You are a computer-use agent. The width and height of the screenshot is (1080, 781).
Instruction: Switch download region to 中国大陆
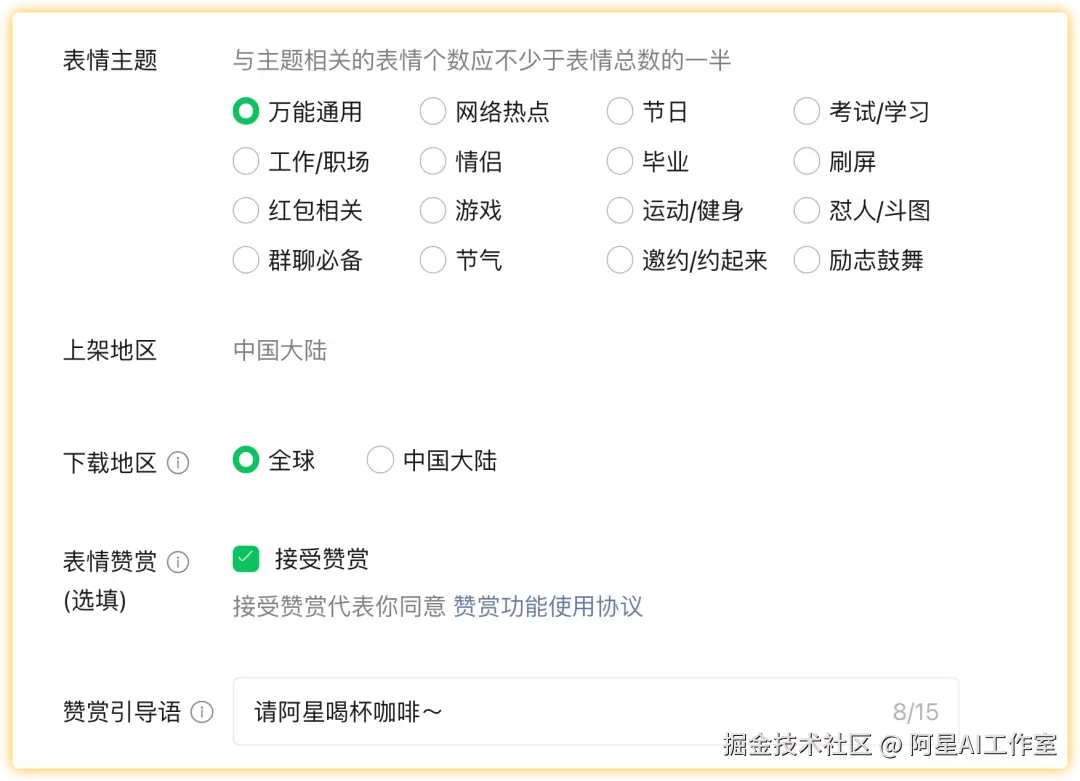click(380, 461)
